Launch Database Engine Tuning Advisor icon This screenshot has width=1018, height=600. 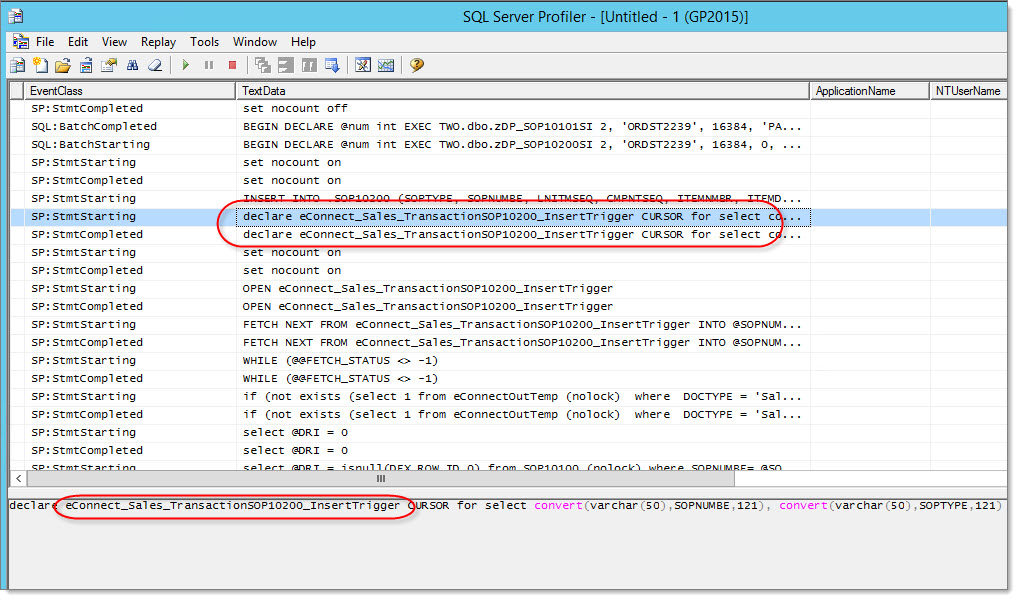coord(363,65)
